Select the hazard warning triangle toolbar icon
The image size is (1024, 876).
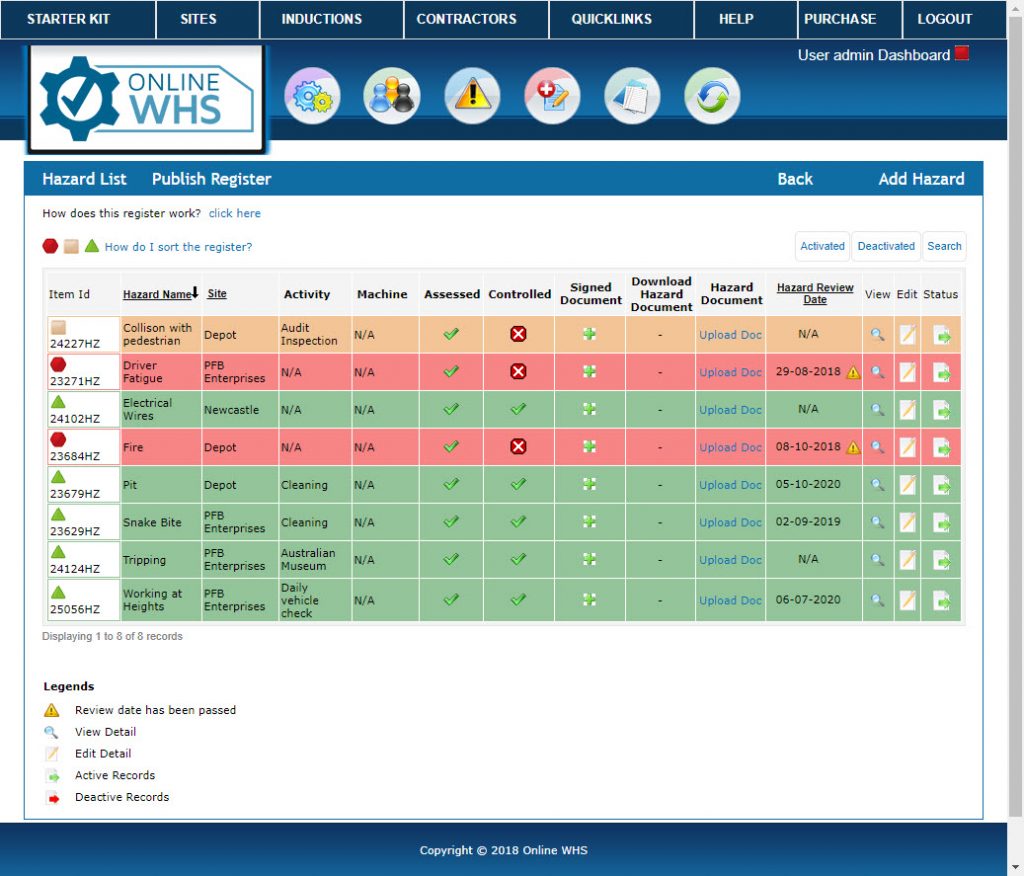[471, 94]
